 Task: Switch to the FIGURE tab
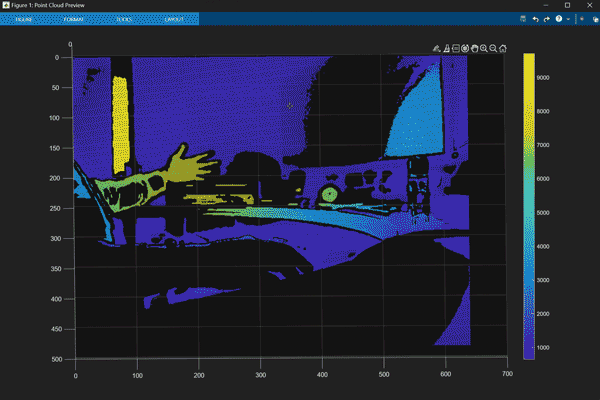coord(24,19)
